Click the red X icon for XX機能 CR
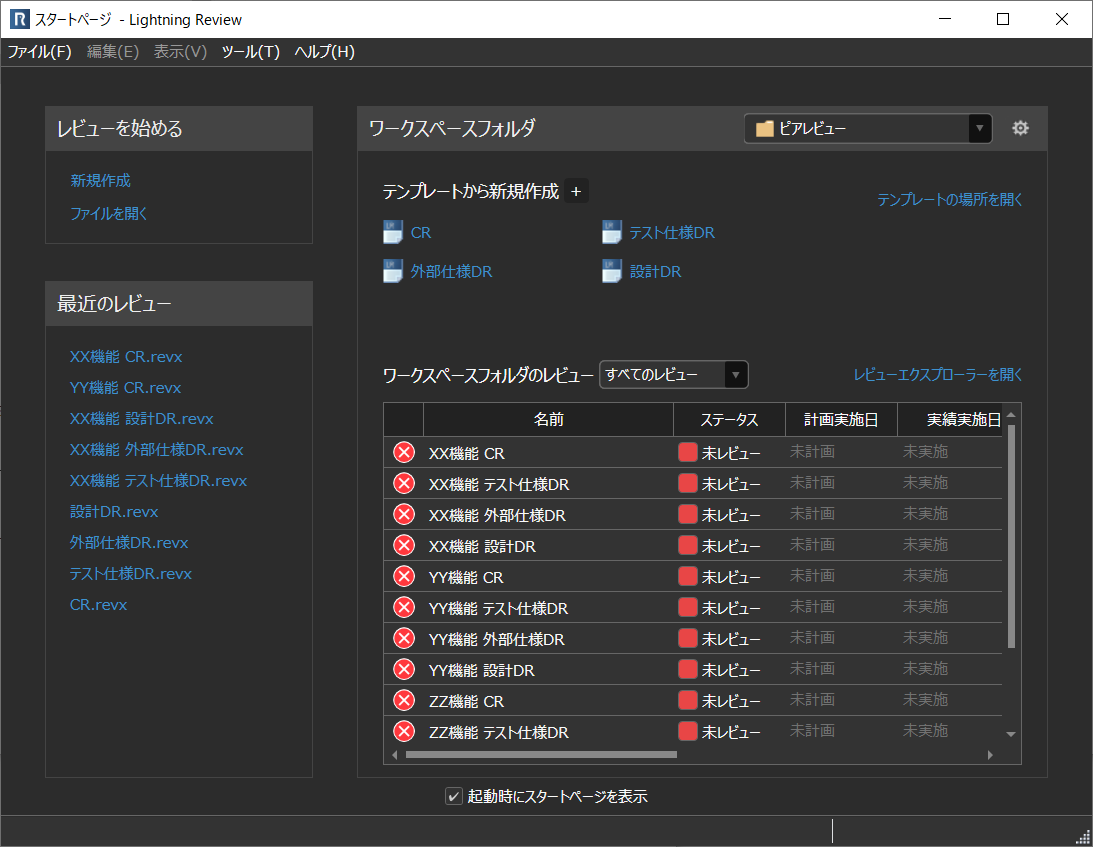The height and width of the screenshot is (847, 1093). click(x=404, y=452)
